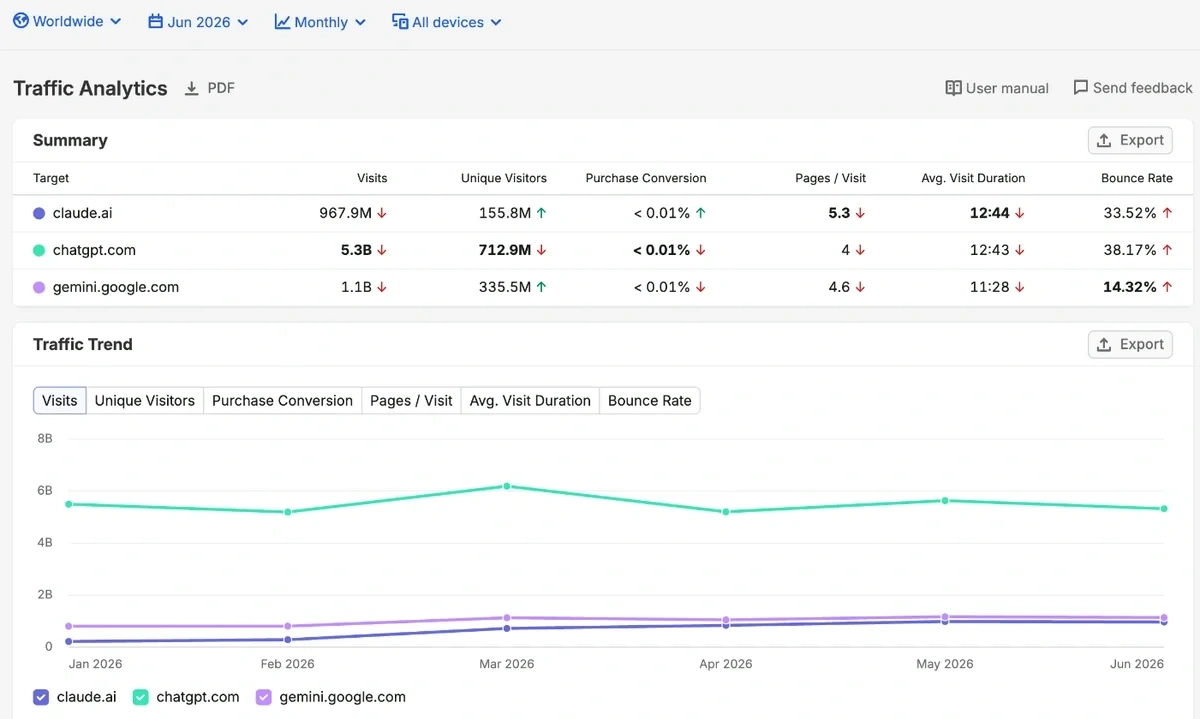Image resolution: width=1200 pixels, height=719 pixels.
Task: Click the open book User manual icon
Action: coord(953,88)
